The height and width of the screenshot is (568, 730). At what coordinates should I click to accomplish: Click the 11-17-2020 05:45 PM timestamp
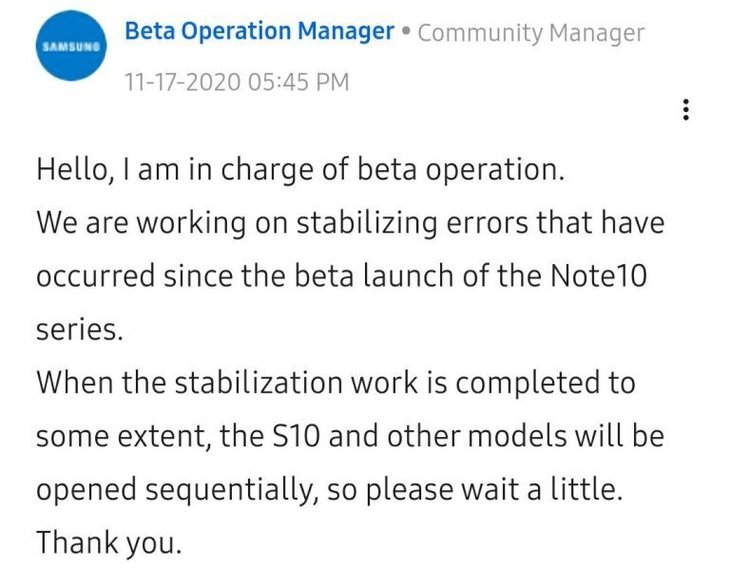click(237, 82)
